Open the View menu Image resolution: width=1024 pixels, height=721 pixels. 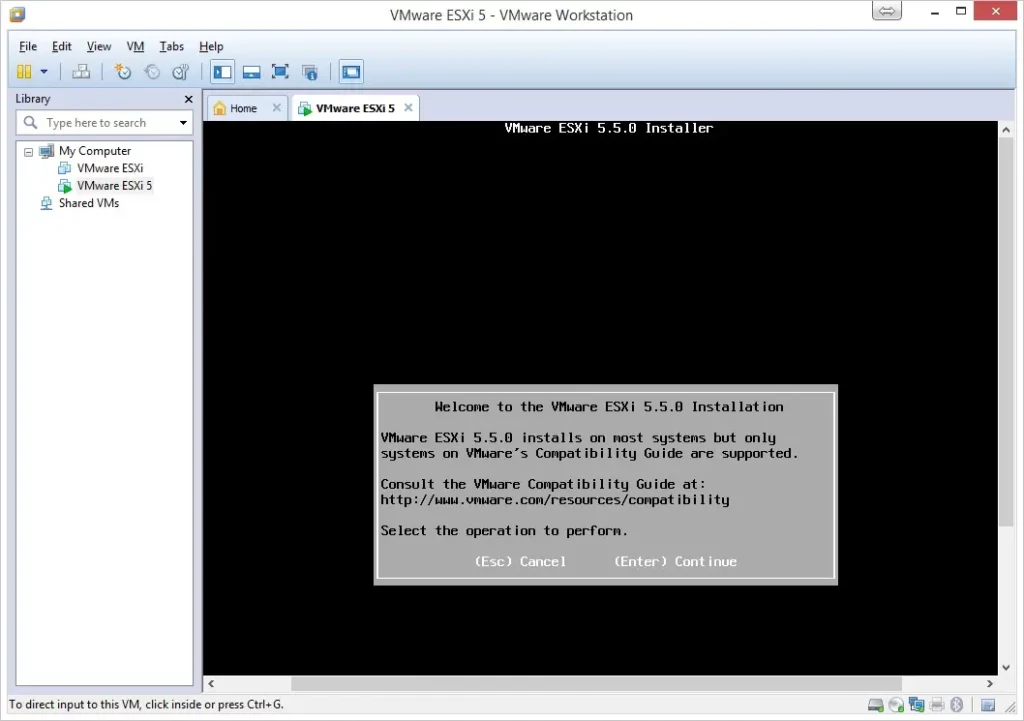pyautogui.click(x=99, y=46)
